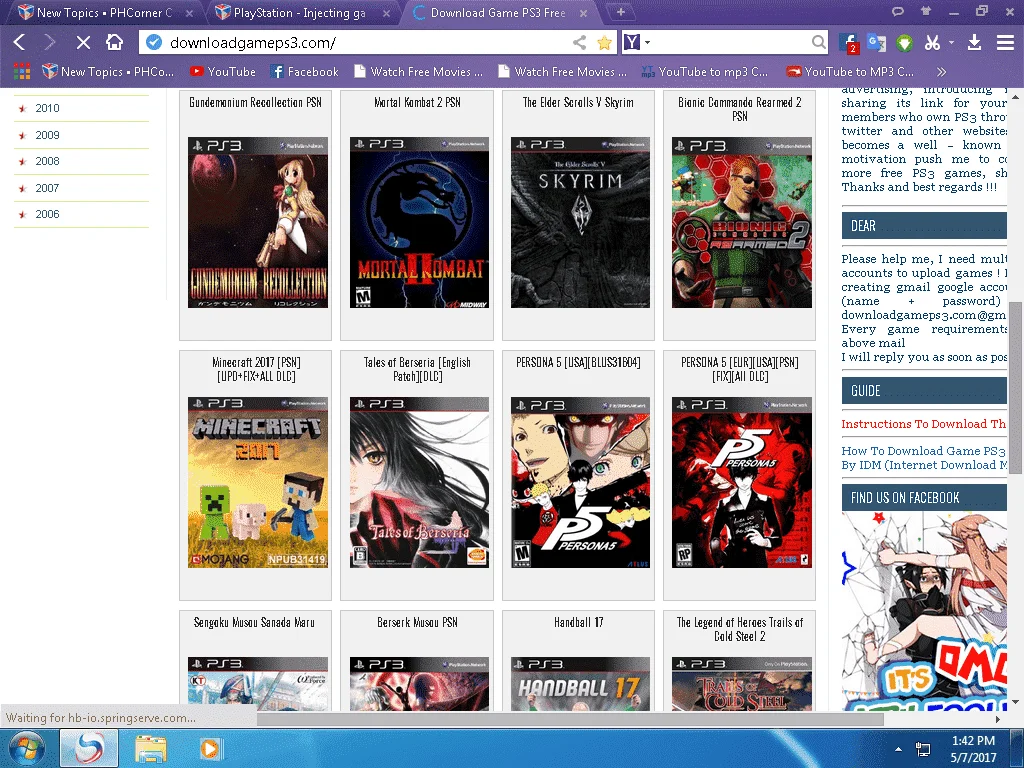This screenshot has height=768, width=1024.
Task: Open Gundemonium Recollection PSN cover
Action: pyautogui.click(x=258, y=223)
